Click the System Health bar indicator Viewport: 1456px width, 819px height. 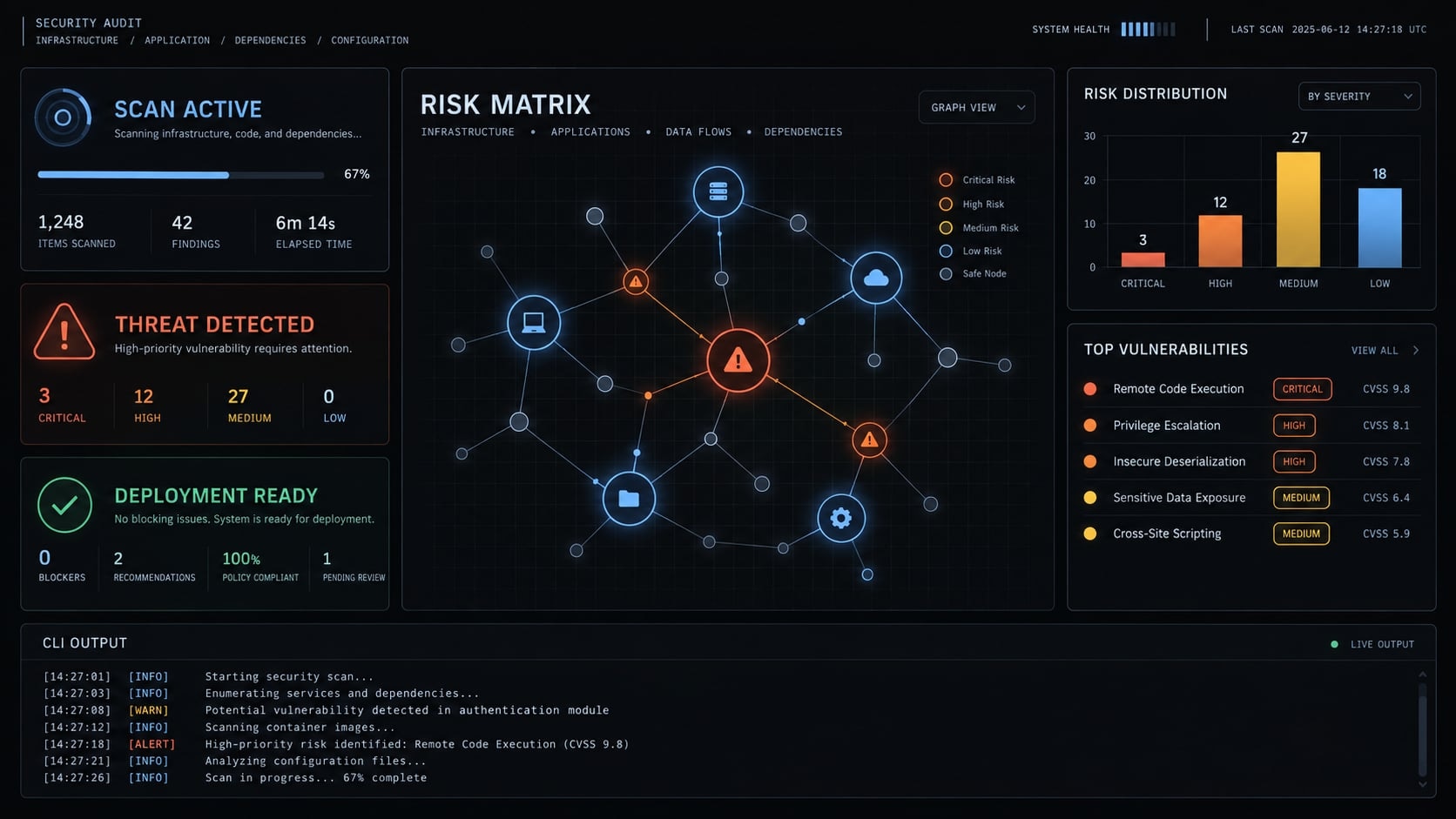tap(1148, 30)
